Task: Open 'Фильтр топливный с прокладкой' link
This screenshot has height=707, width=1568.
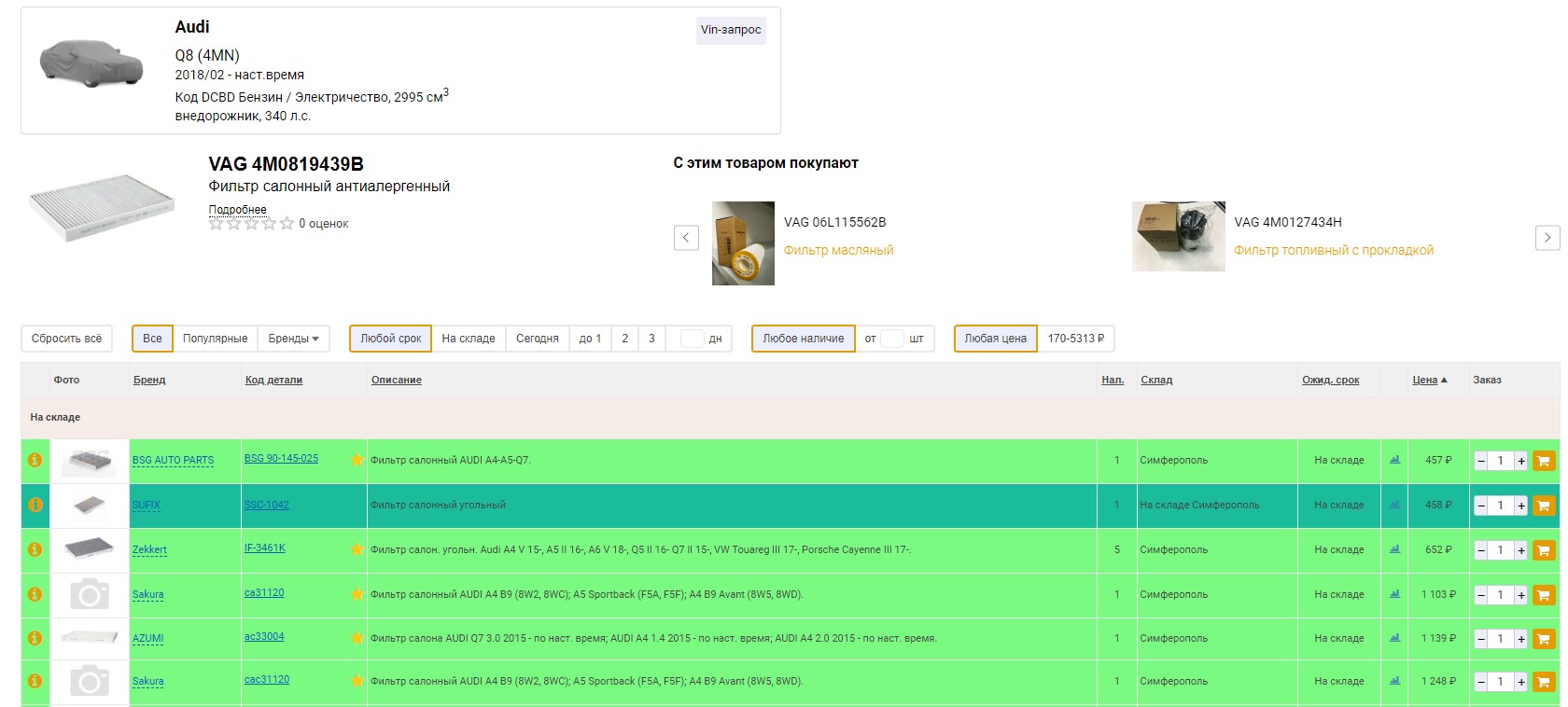Action: [1334, 250]
